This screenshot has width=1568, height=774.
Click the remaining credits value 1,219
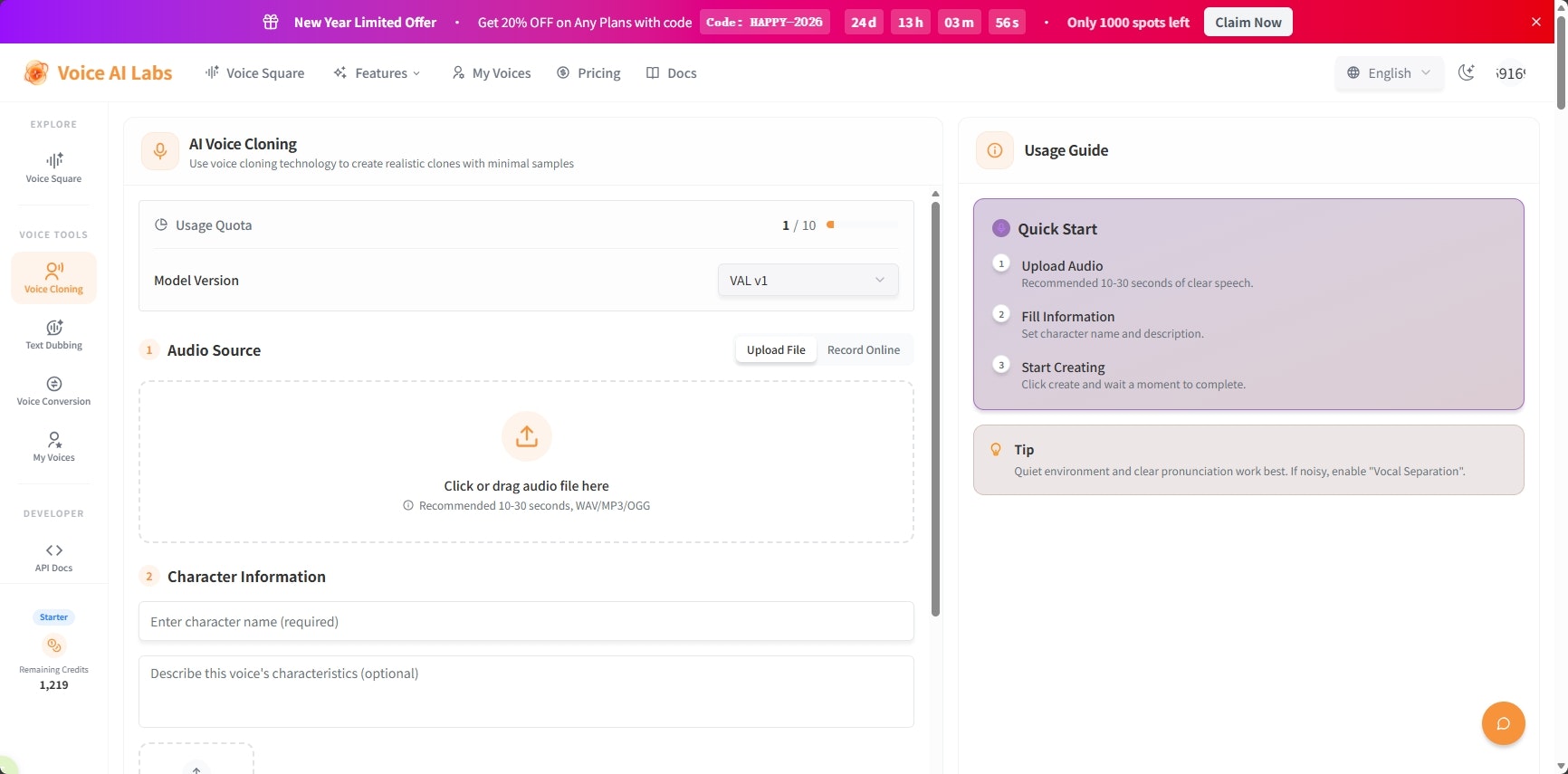(x=53, y=685)
